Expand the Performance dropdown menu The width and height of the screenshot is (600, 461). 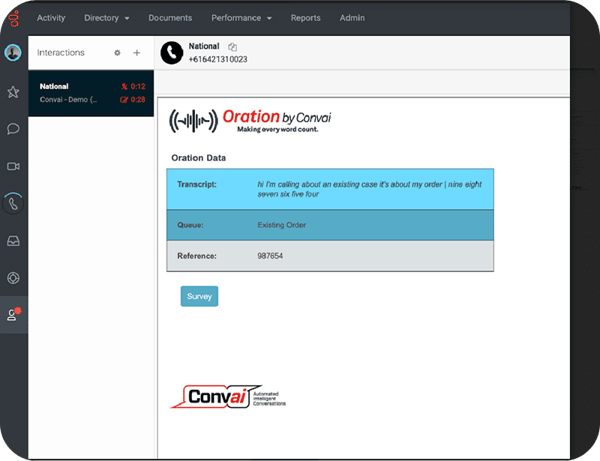pos(241,18)
